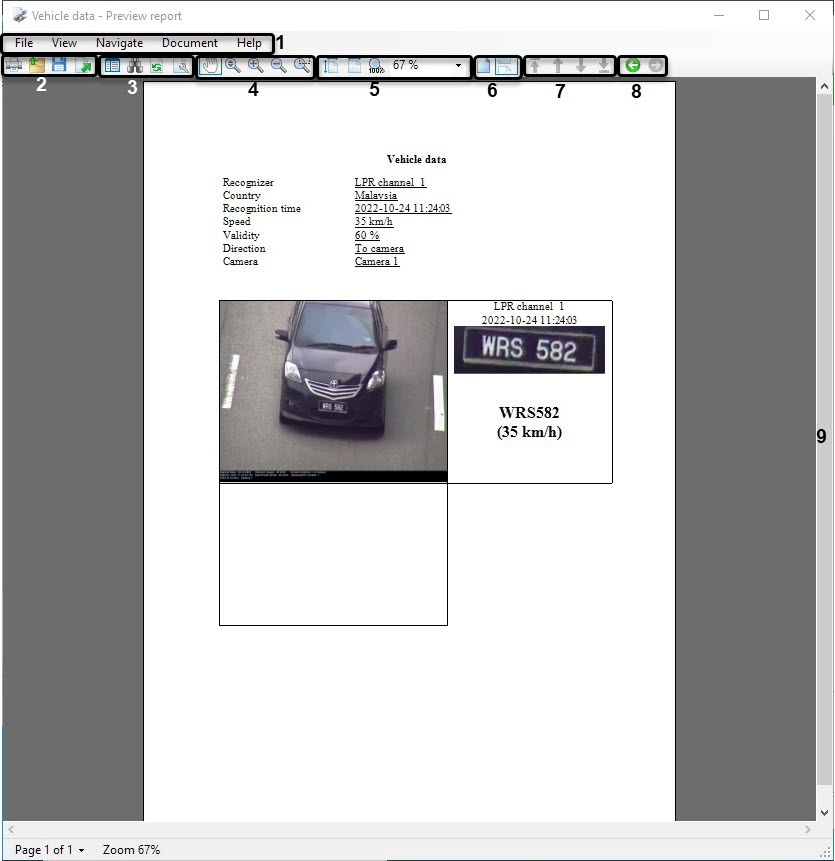Image resolution: width=835 pixels, height=861 pixels.
Task: Click the Zoom 67% status bar text
Action: [x=131, y=849]
